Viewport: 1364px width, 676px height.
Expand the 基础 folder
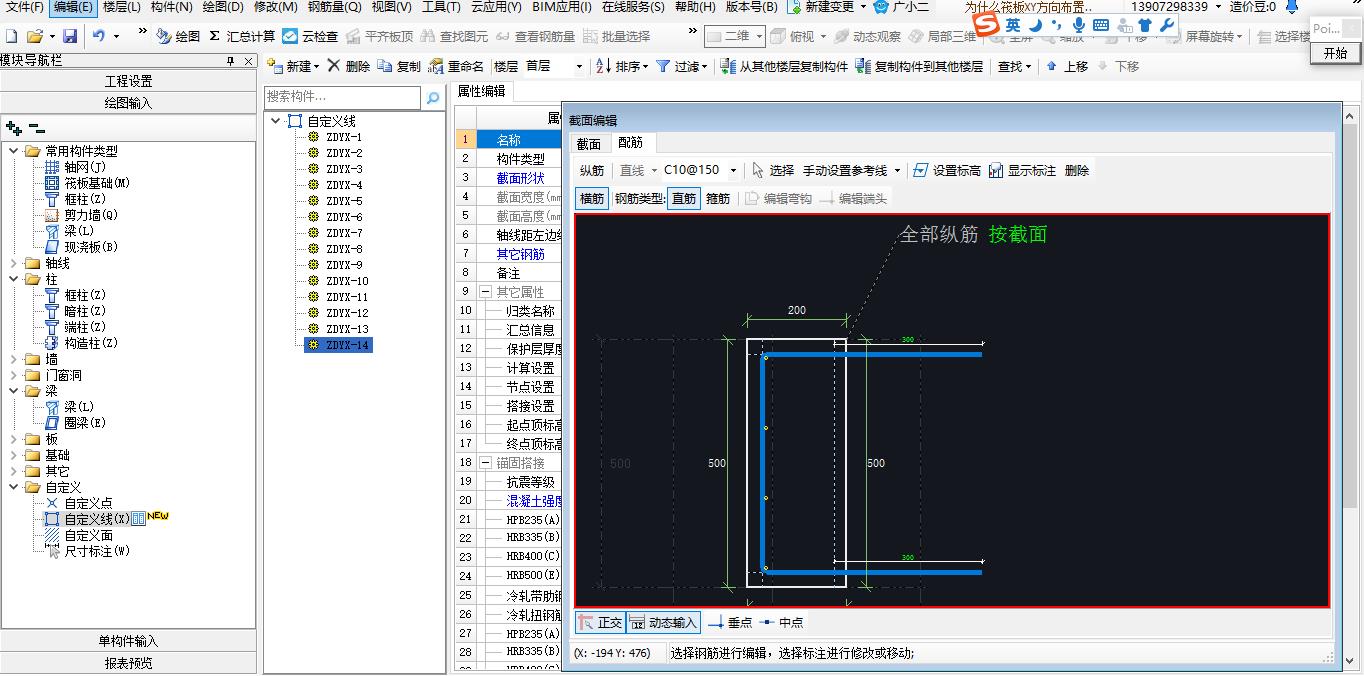13,455
